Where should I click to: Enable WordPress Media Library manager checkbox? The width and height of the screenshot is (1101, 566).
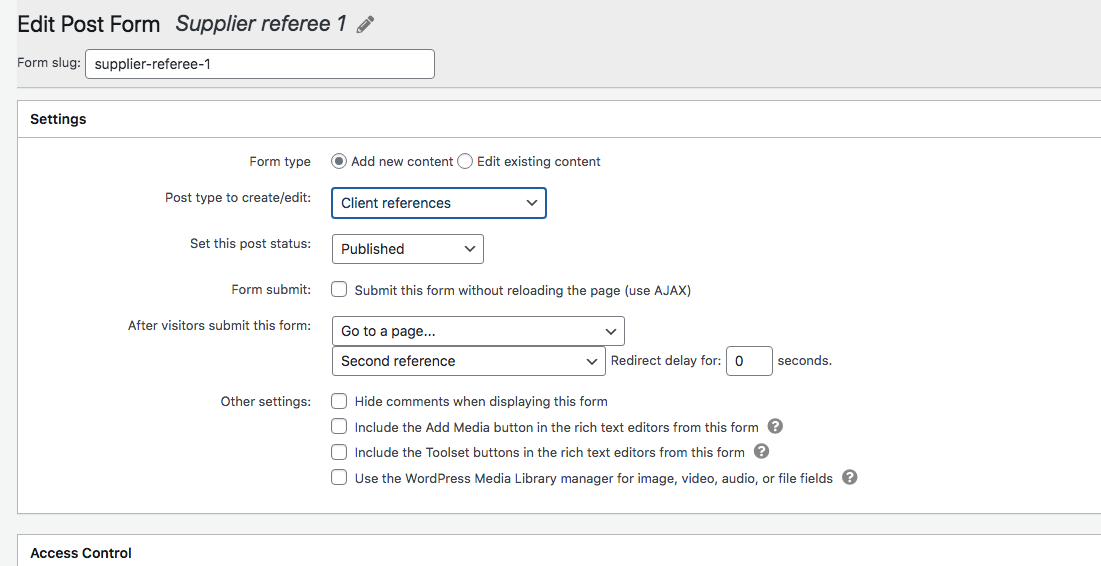tap(339, 478)
